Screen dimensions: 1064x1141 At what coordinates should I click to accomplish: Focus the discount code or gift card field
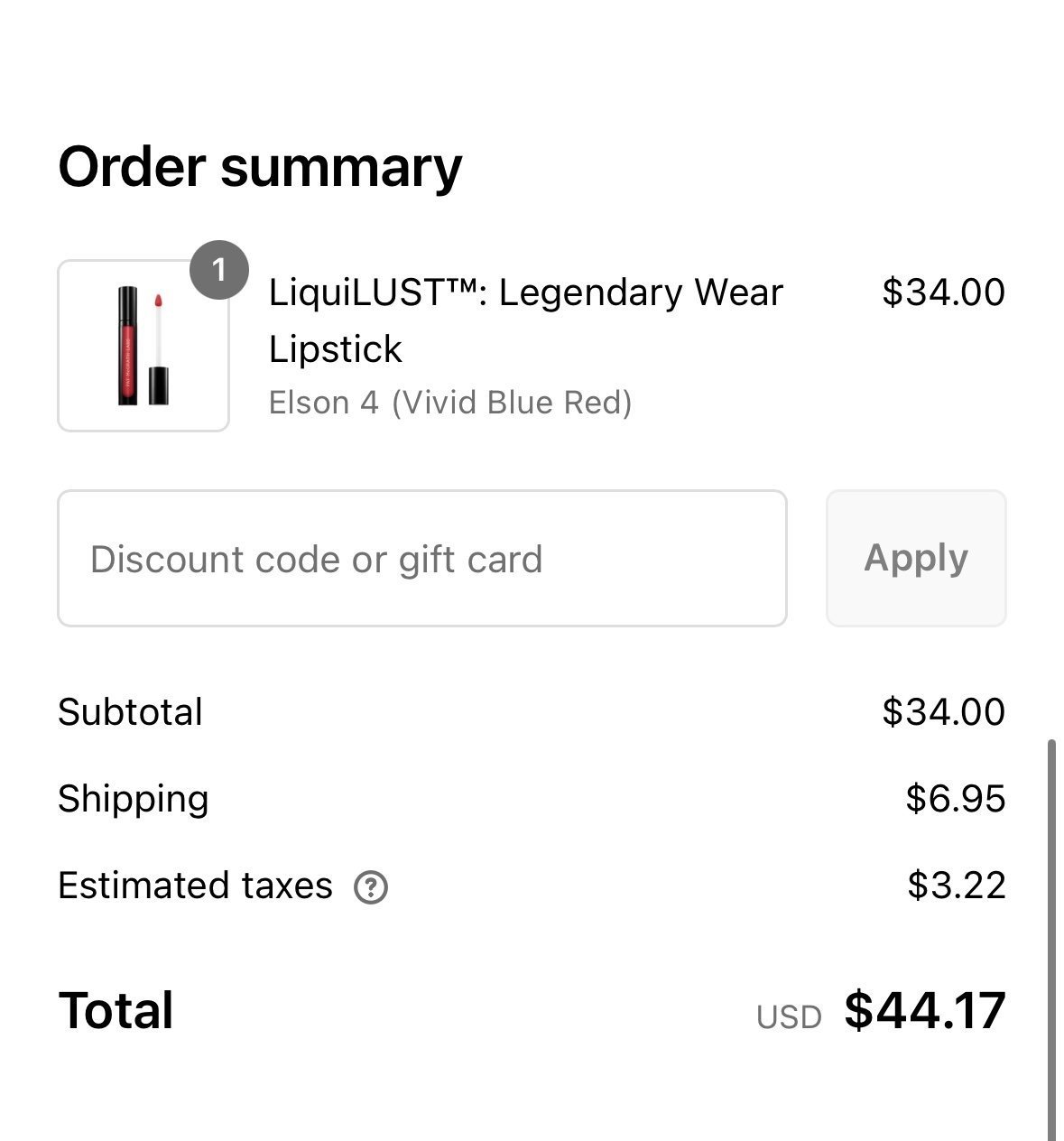point(422,559)
